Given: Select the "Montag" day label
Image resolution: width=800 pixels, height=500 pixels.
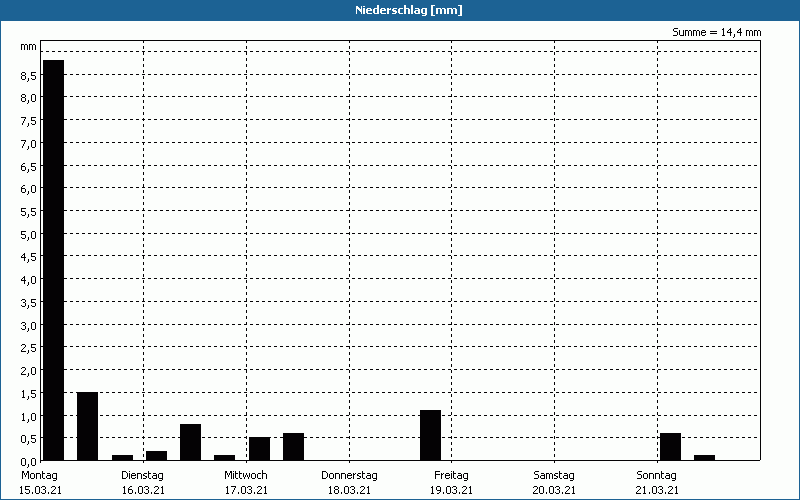Looking at the screenshot, I should click(x=39, y=476).
